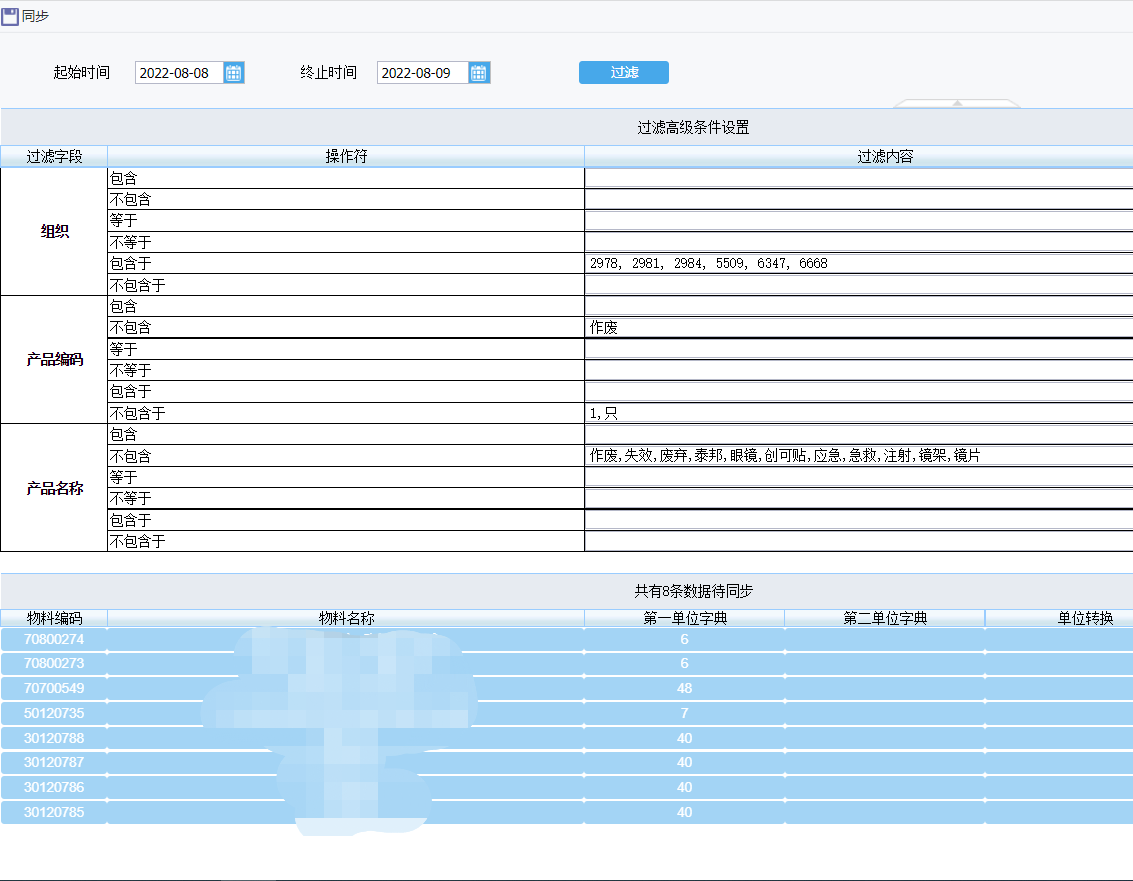This screenshot has width=1133, height=881.
Task: Click the 产品编码 包含 content field
Action: (x=859, y=306)
